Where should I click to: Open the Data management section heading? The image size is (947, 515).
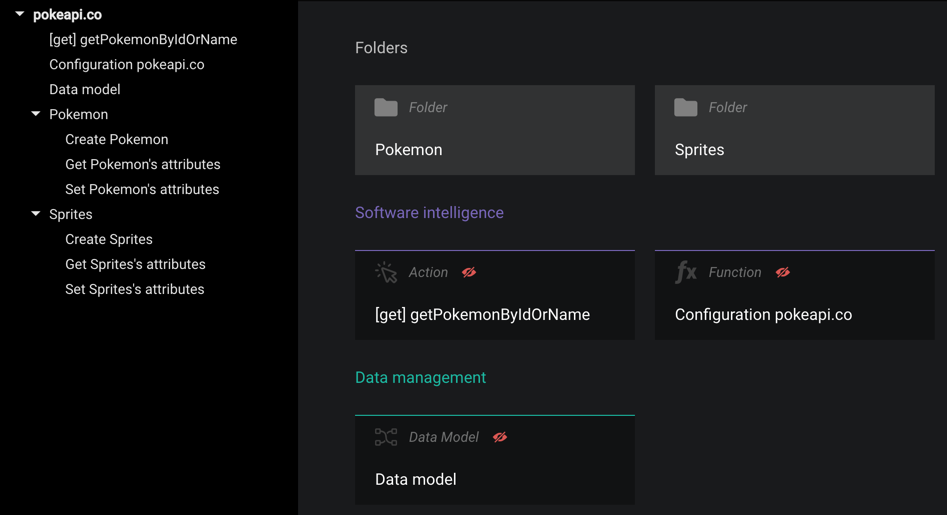coord(420,378)
